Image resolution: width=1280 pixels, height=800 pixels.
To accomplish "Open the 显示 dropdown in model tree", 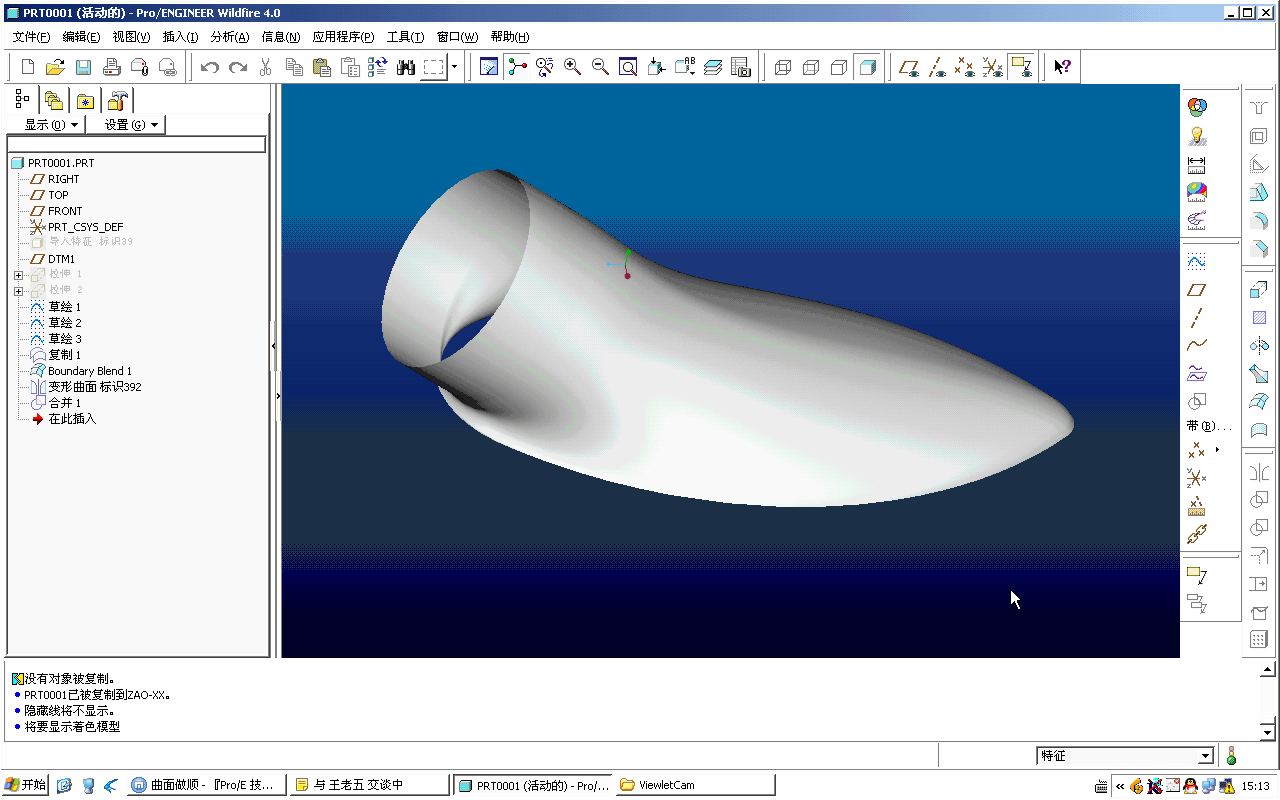I will point(46,125).
